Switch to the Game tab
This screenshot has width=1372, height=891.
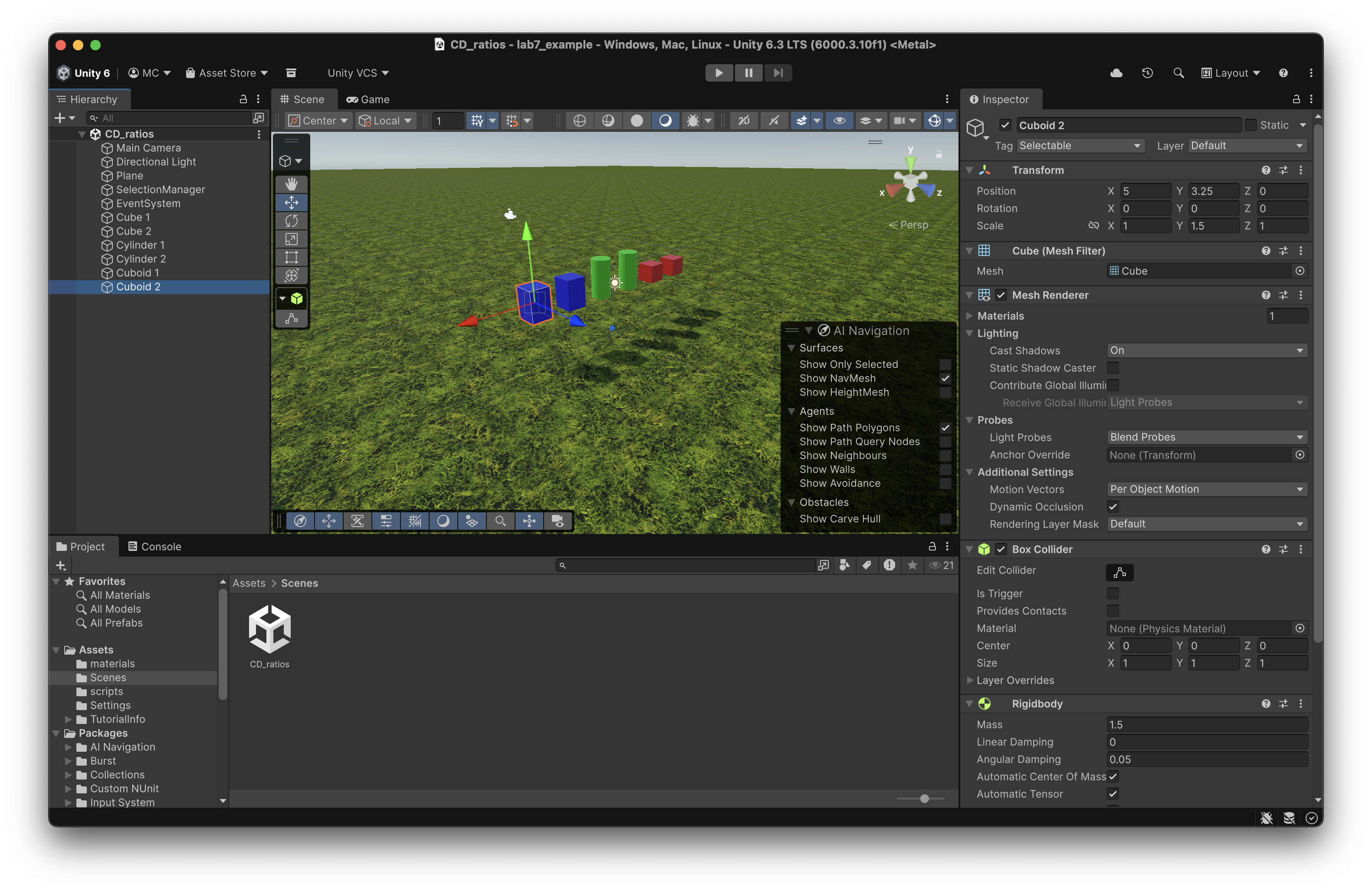coord(368,99)
